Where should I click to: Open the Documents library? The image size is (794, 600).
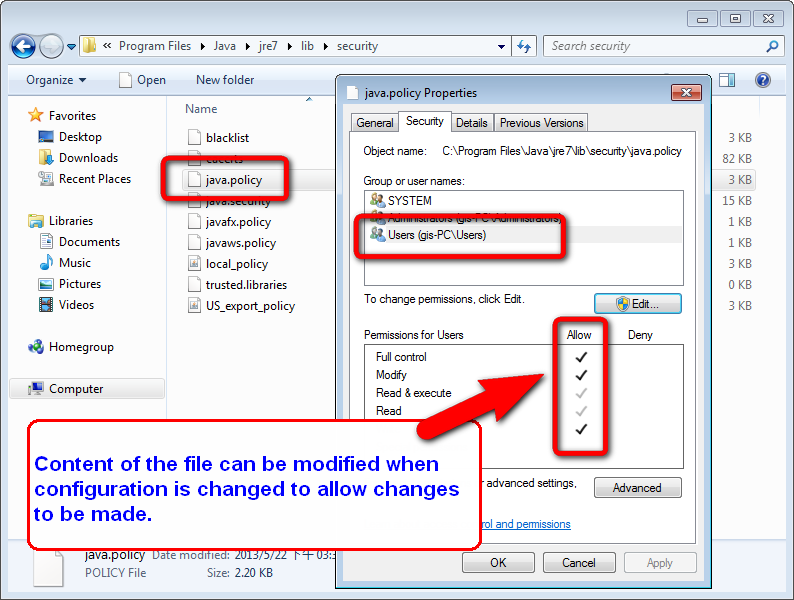[80, 242]
